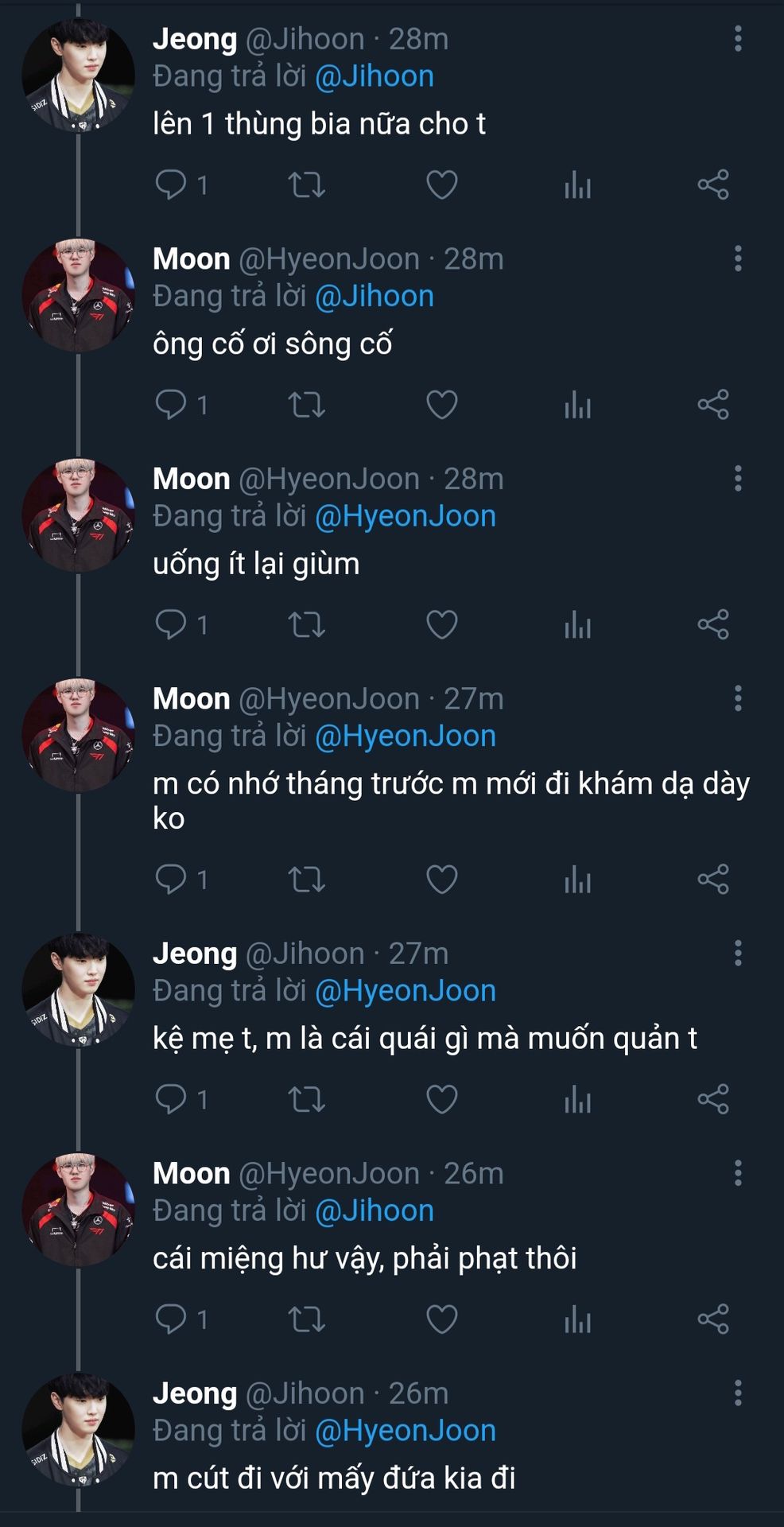The height and width of the screenshot is (1527, 784).
Task: Reply to the 'cái miệng hư vậy' tweet
Action: click(x=171, y=1319)
